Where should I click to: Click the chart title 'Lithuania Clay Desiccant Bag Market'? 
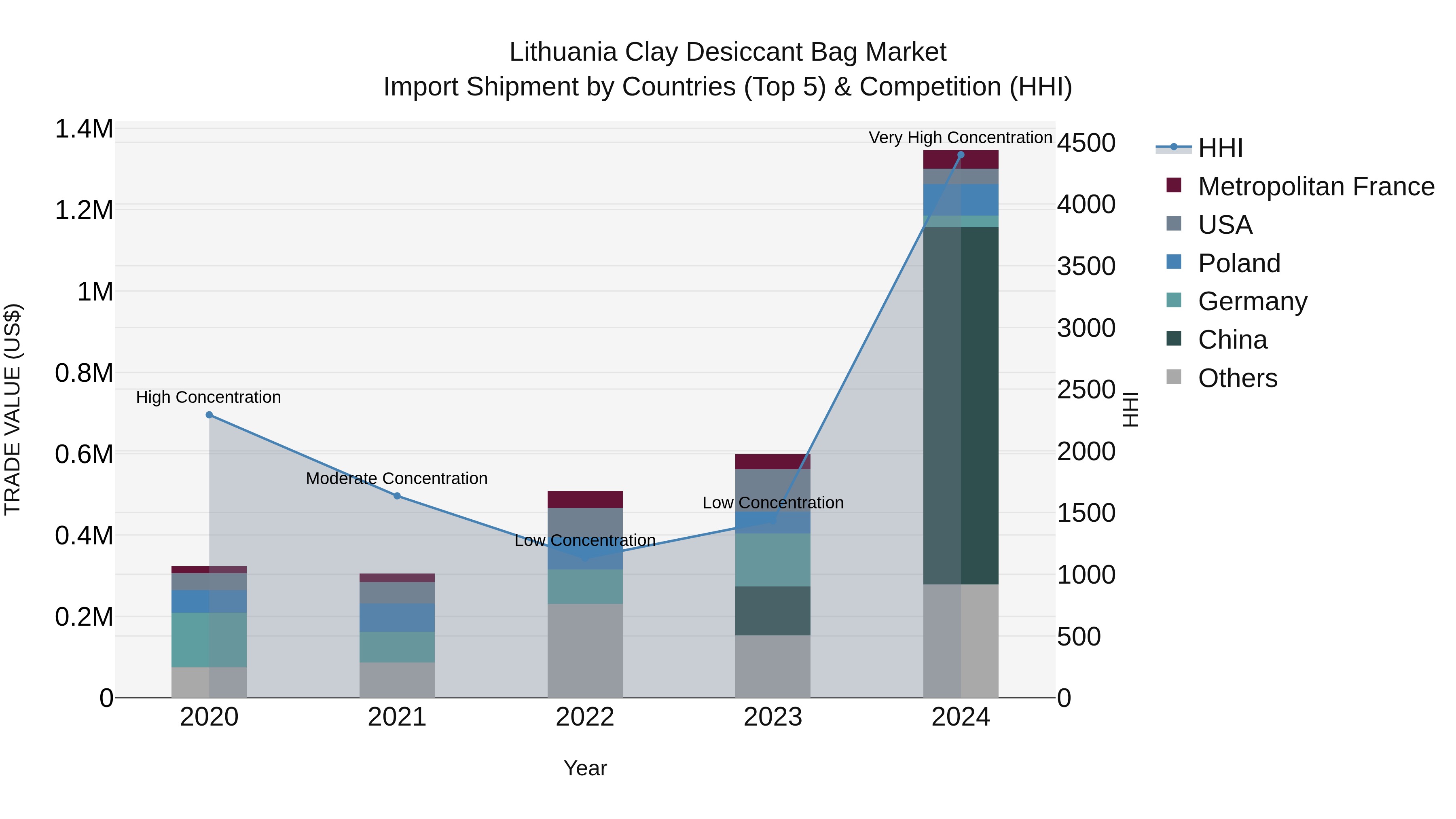(728, 52)
